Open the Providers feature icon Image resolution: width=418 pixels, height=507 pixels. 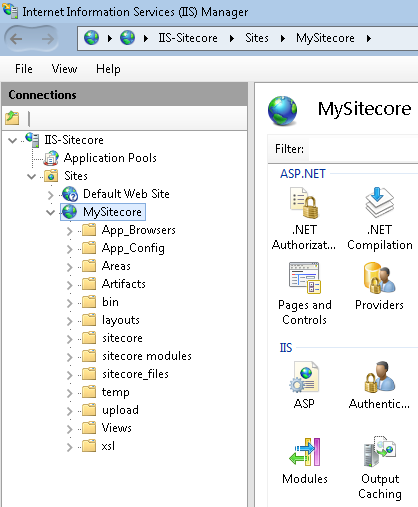[380, 278]
